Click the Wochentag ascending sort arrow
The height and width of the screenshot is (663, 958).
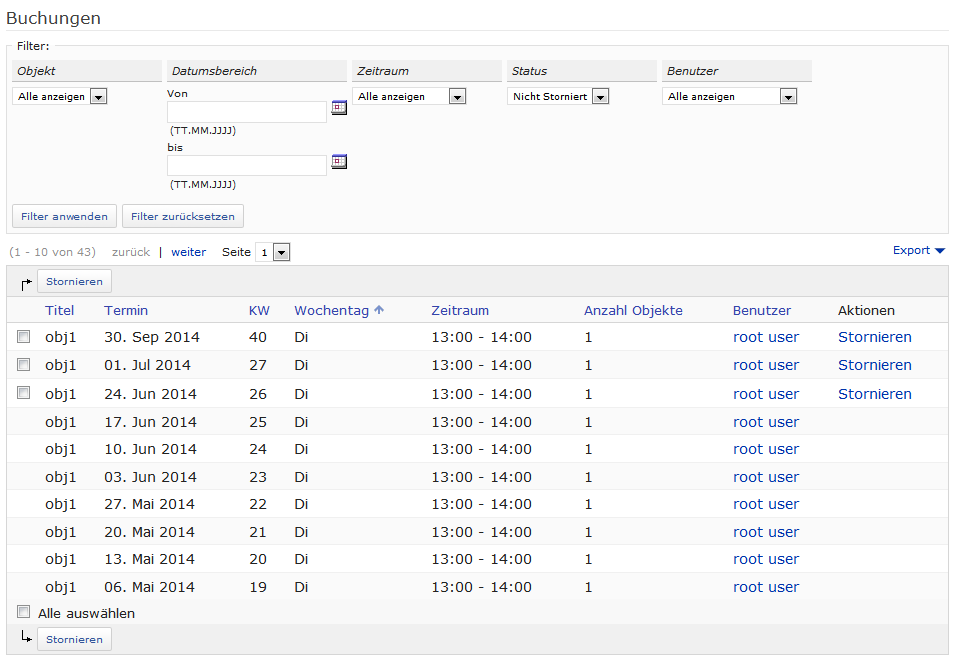pos(379,311)
